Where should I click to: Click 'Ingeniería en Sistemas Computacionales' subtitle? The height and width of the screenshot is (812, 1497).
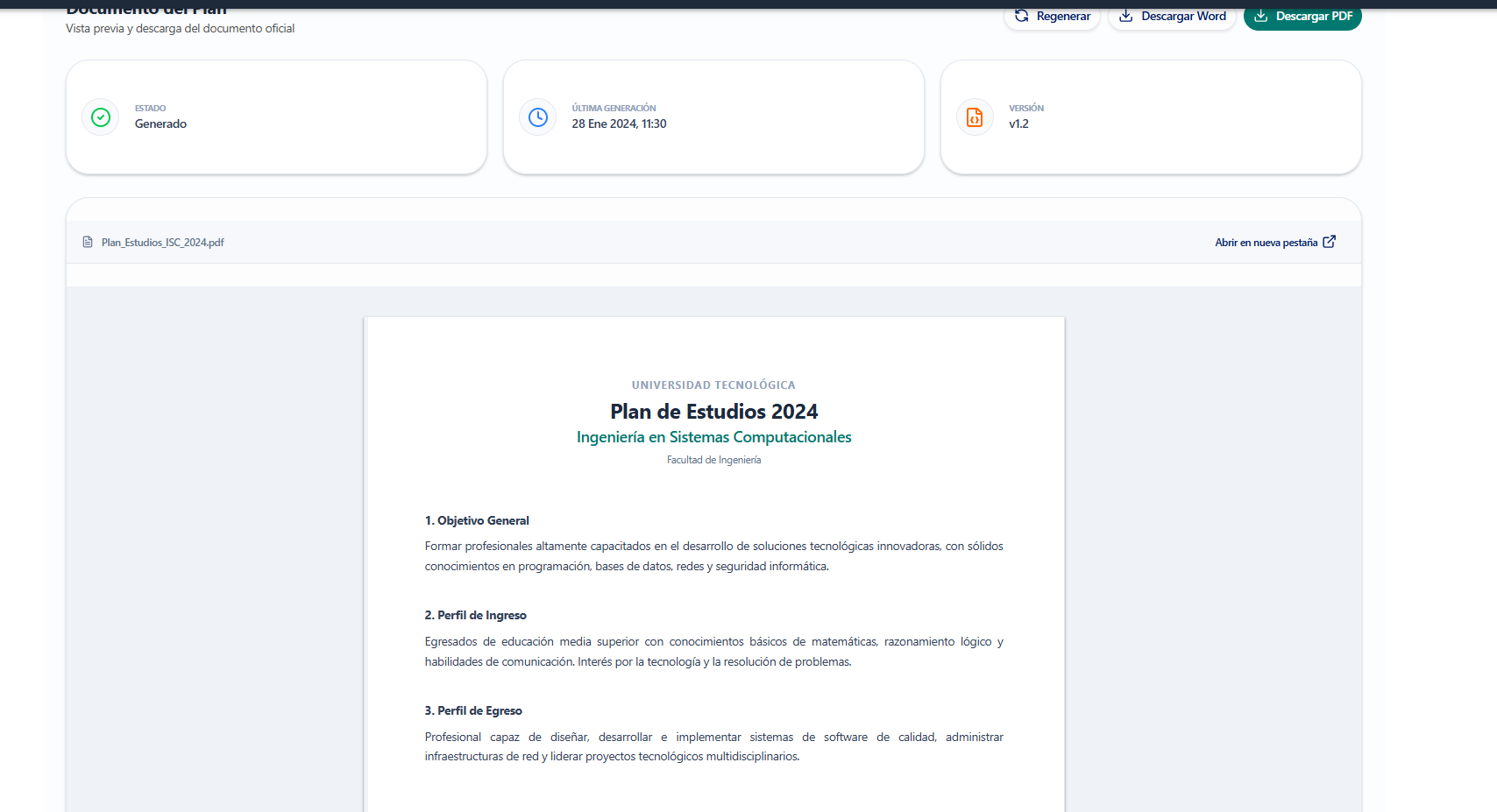713,437
